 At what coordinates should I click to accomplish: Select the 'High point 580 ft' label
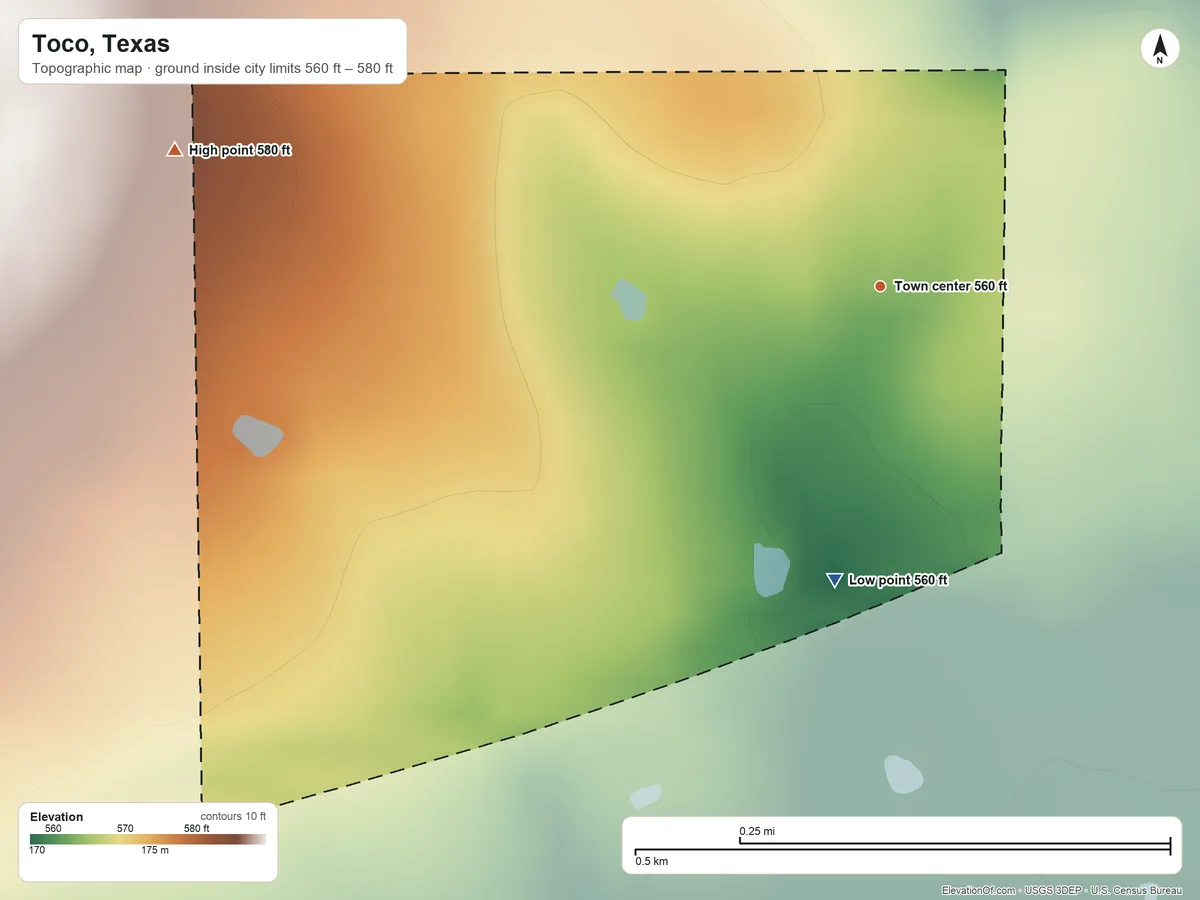coord(240,150)
